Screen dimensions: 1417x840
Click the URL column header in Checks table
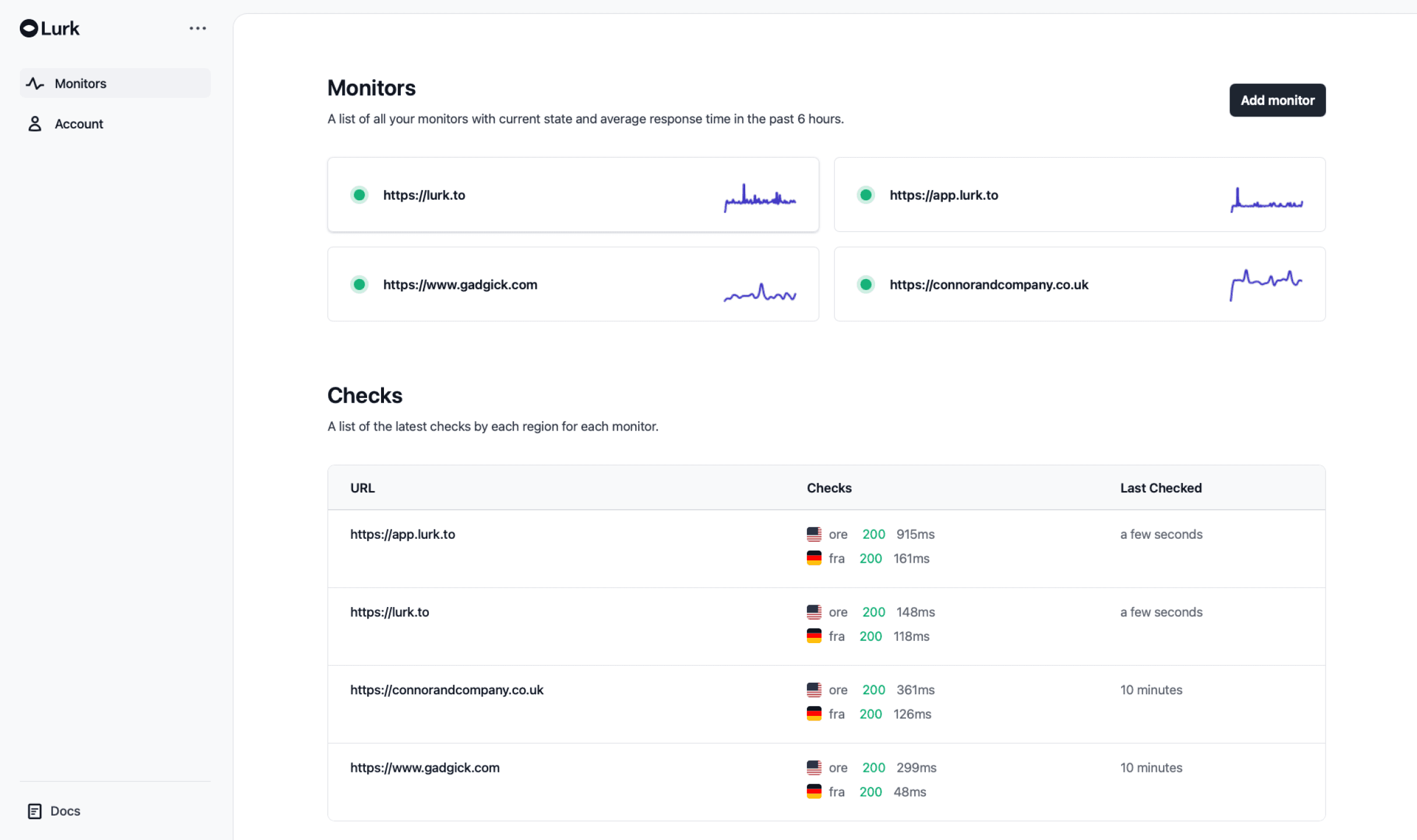[363, 487]
